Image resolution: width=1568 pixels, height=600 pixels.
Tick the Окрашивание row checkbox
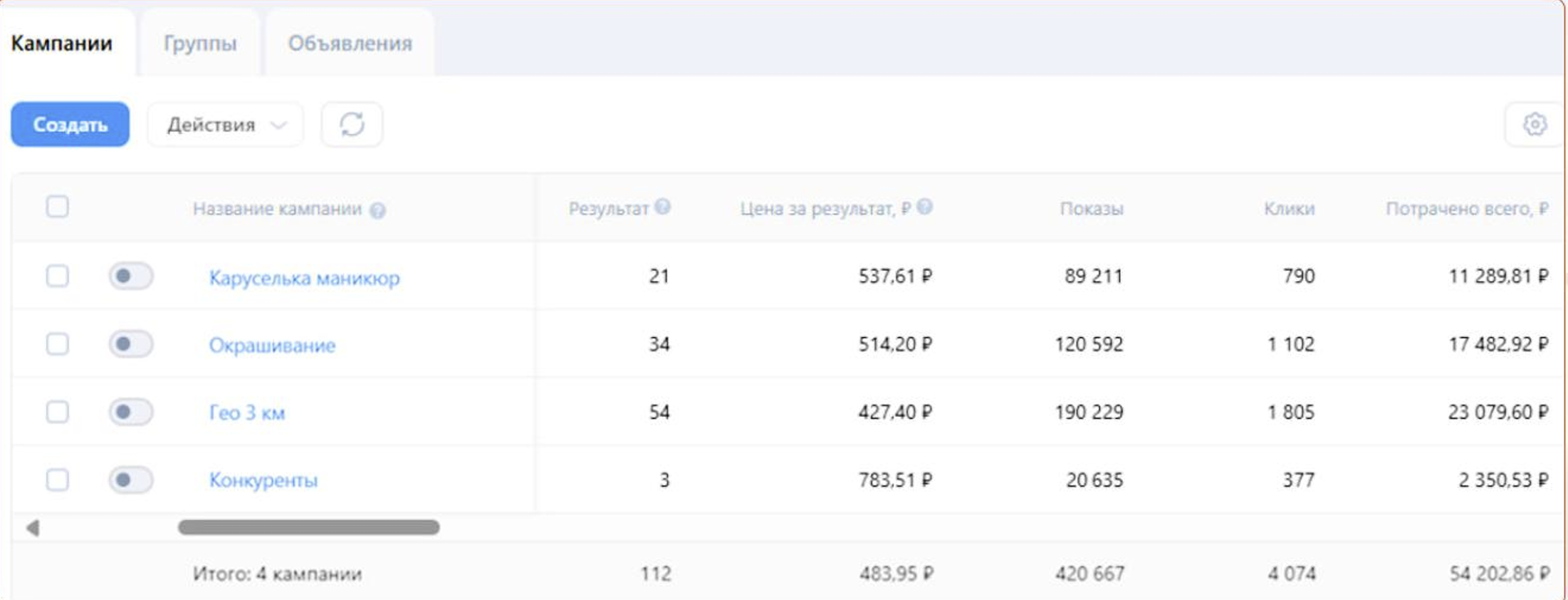point(58,344)
